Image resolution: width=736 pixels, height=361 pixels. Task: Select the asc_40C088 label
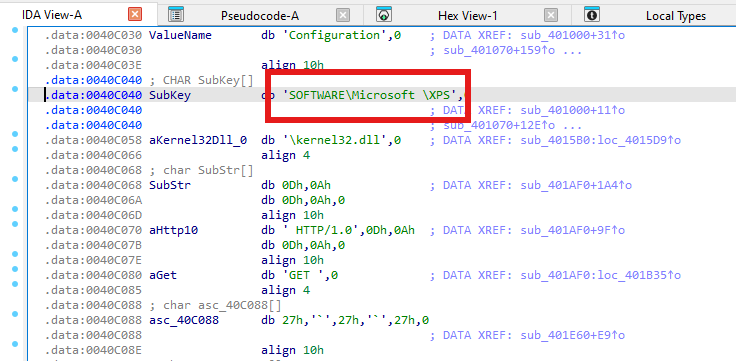point(184,321)
